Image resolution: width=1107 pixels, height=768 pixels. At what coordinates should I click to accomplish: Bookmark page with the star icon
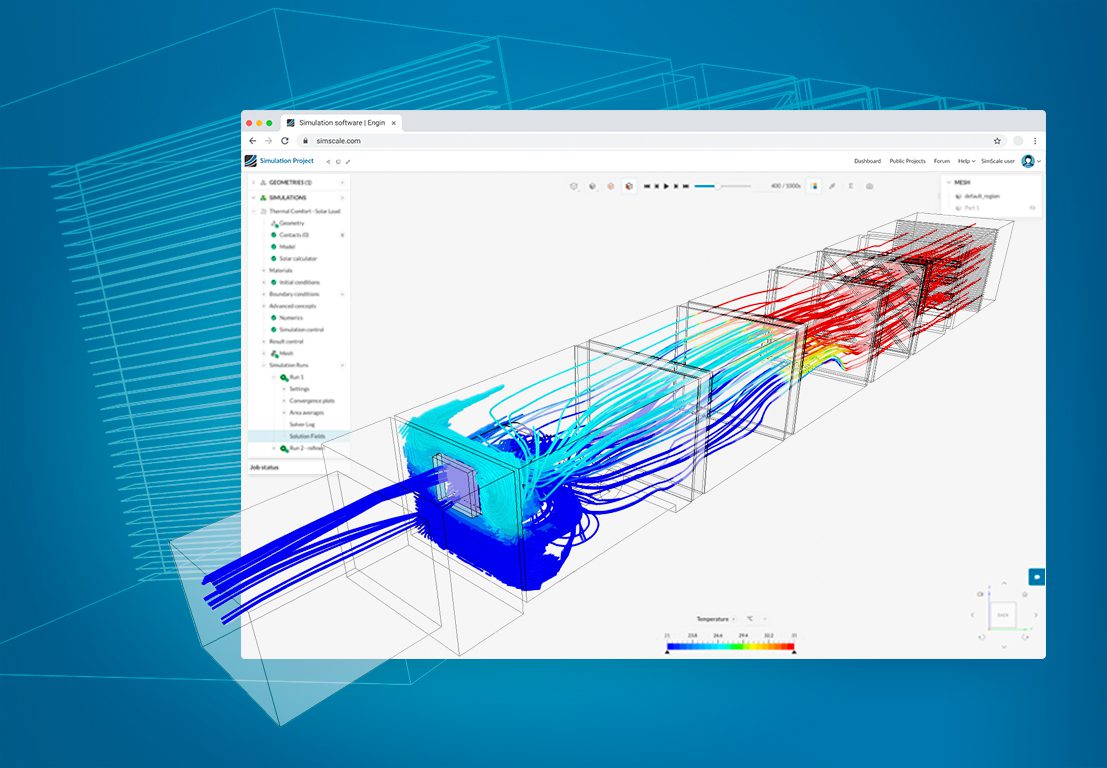coord(997,141)
